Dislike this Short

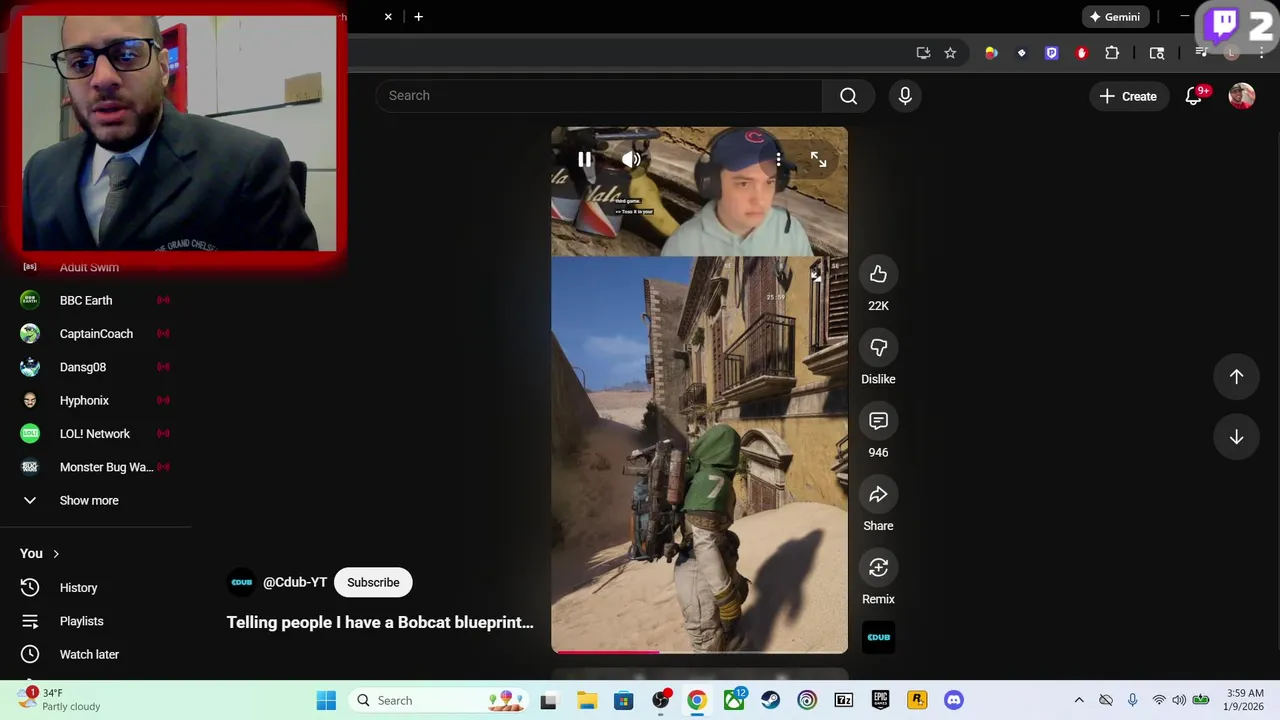click(878, 347)
